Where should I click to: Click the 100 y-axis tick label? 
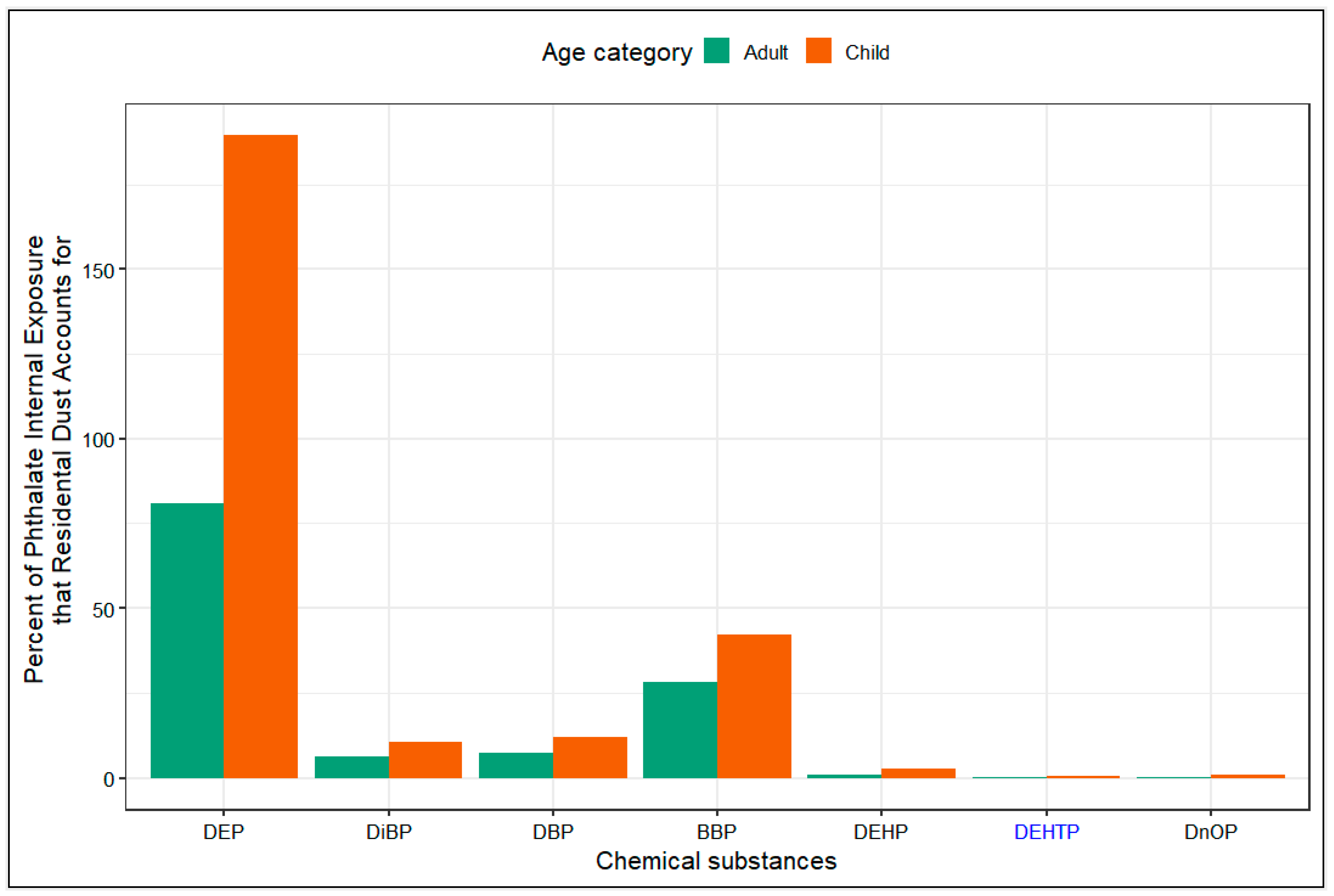98,440
